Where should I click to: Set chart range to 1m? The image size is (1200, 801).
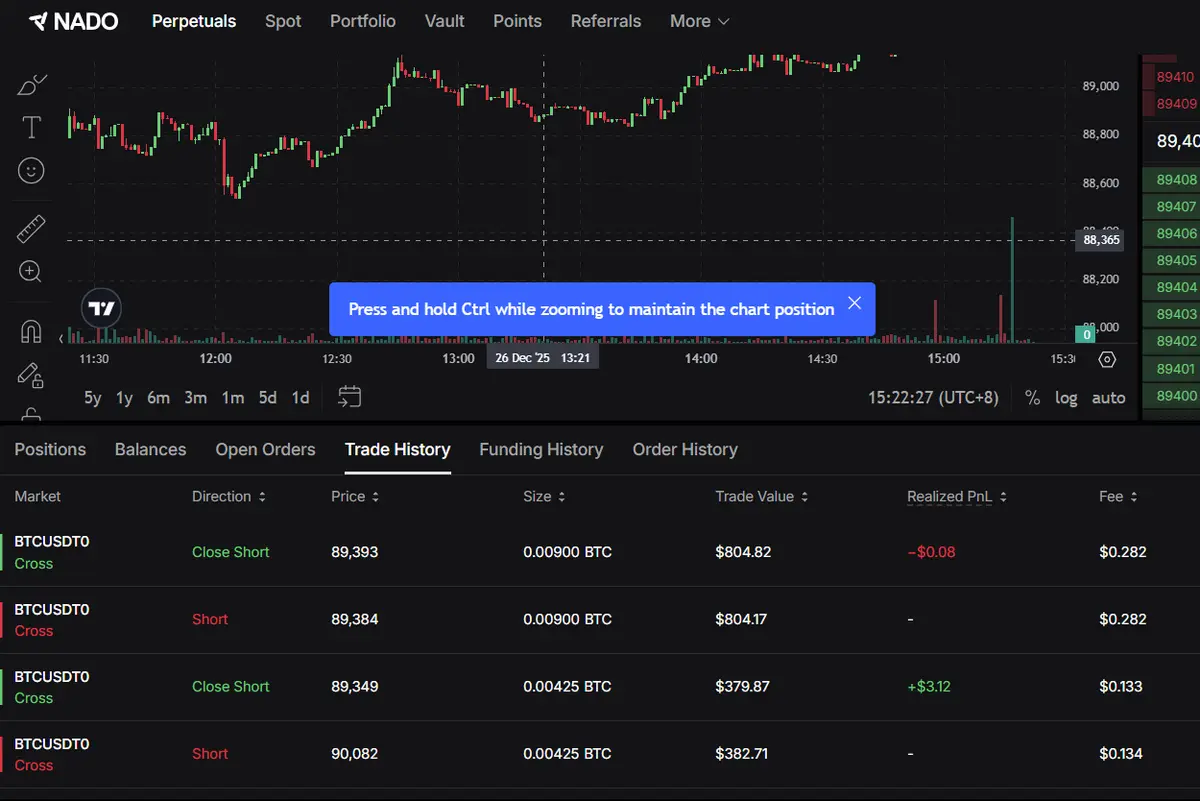click(x=233, y=398)
